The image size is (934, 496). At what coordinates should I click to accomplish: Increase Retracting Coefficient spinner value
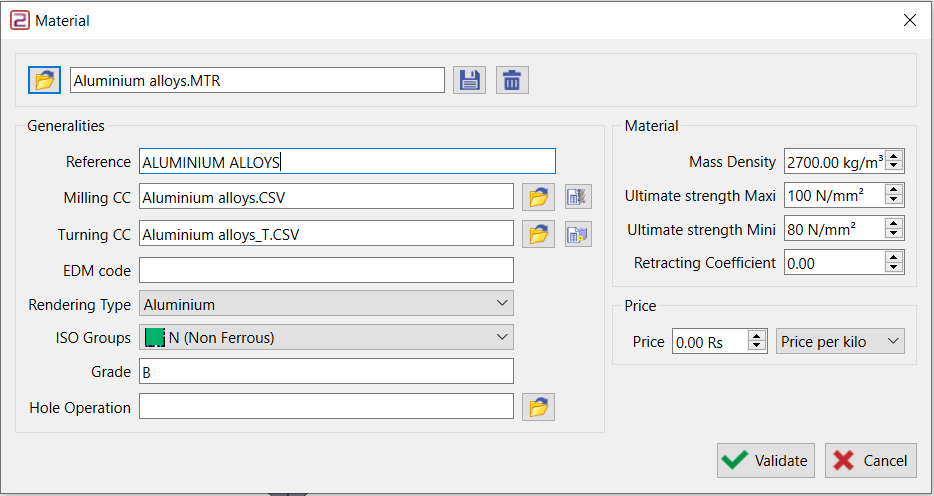point(894,258)
